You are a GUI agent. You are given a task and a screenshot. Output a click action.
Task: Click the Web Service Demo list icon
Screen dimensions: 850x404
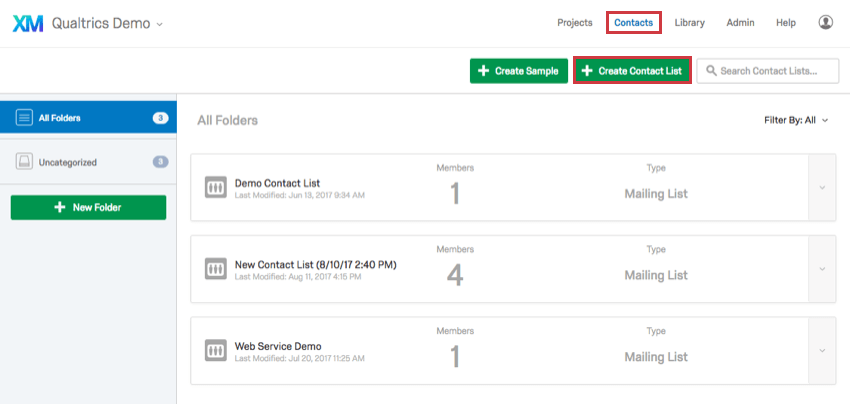point(215,350)
